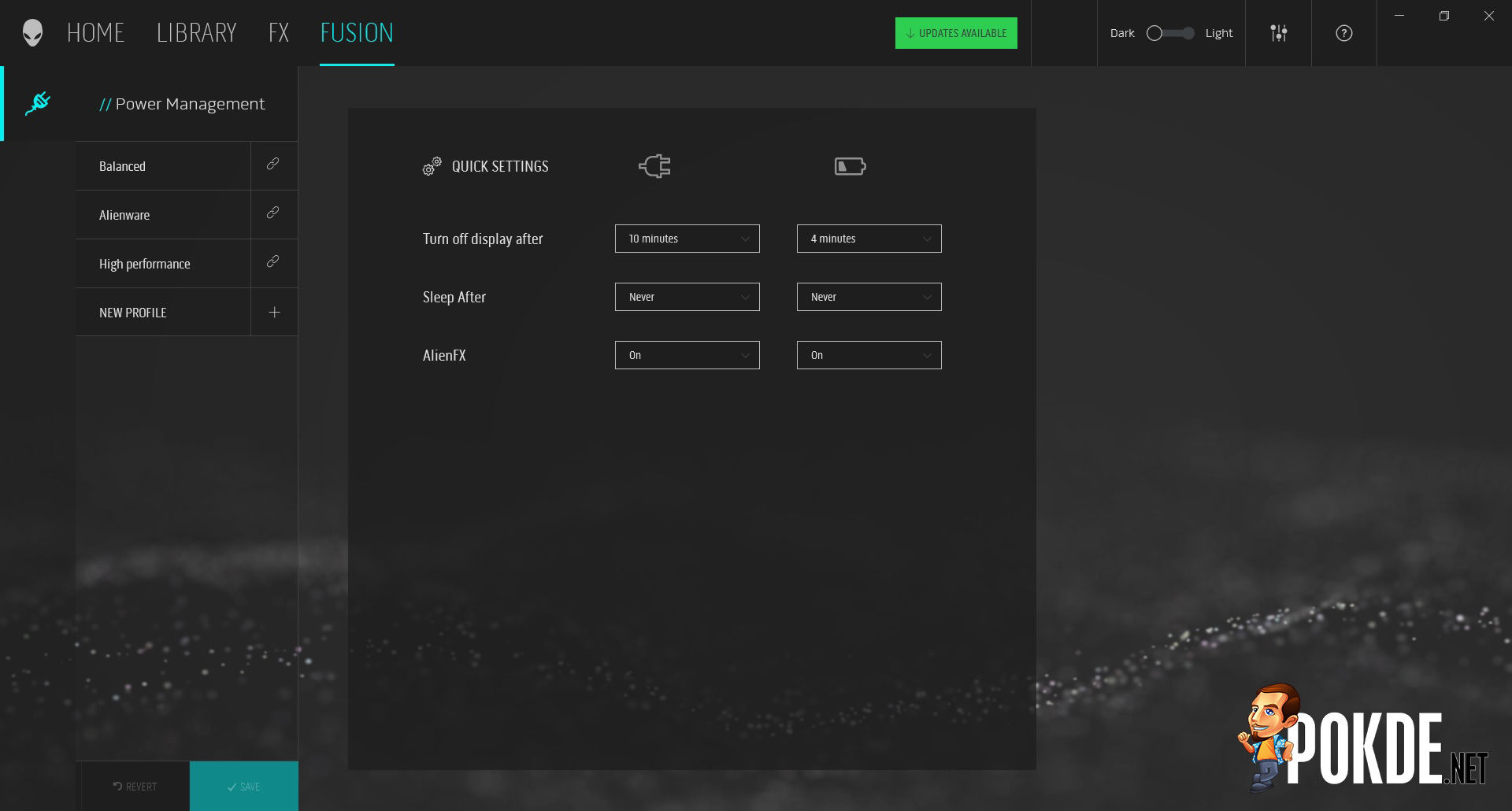Viewport: 1512px width, 811px height.
Task: Open on-battery AlienFX dropdown
Action: click(869, 355)
